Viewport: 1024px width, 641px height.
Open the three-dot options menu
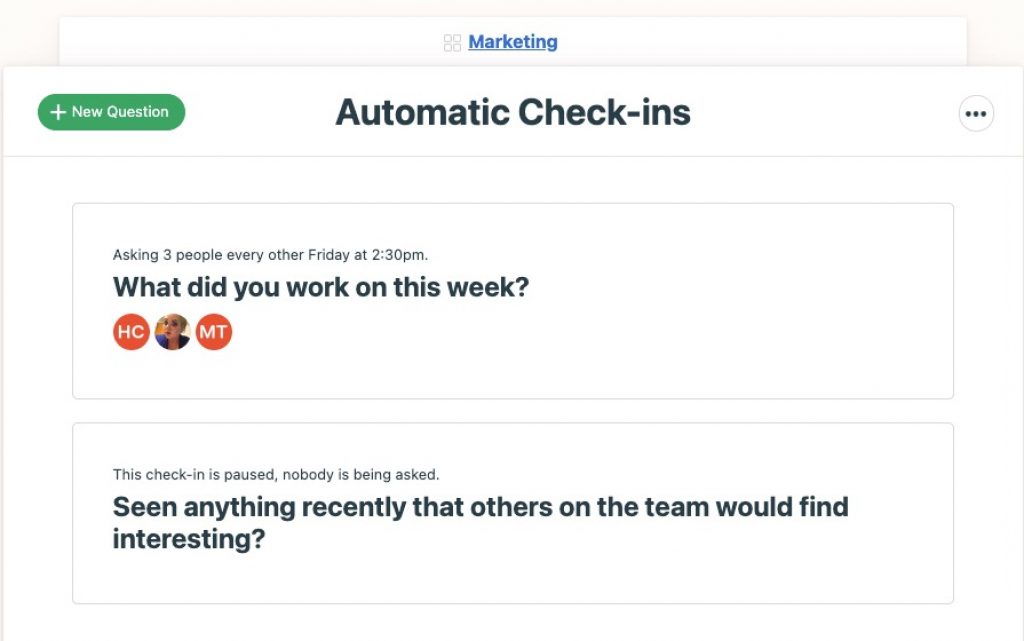pyautogui.click(x=976, y=114)
